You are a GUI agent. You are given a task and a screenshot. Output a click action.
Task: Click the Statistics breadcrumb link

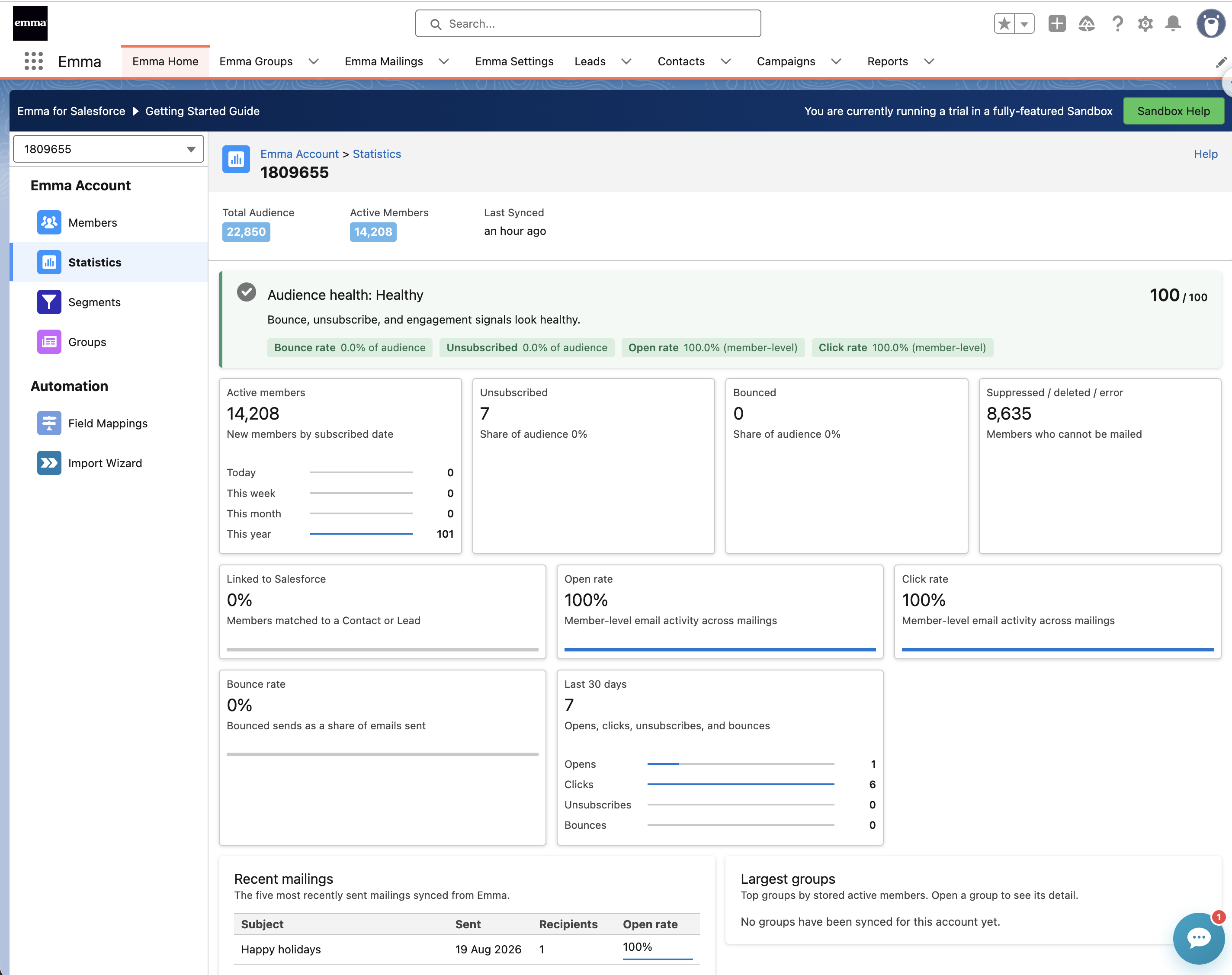377,154
